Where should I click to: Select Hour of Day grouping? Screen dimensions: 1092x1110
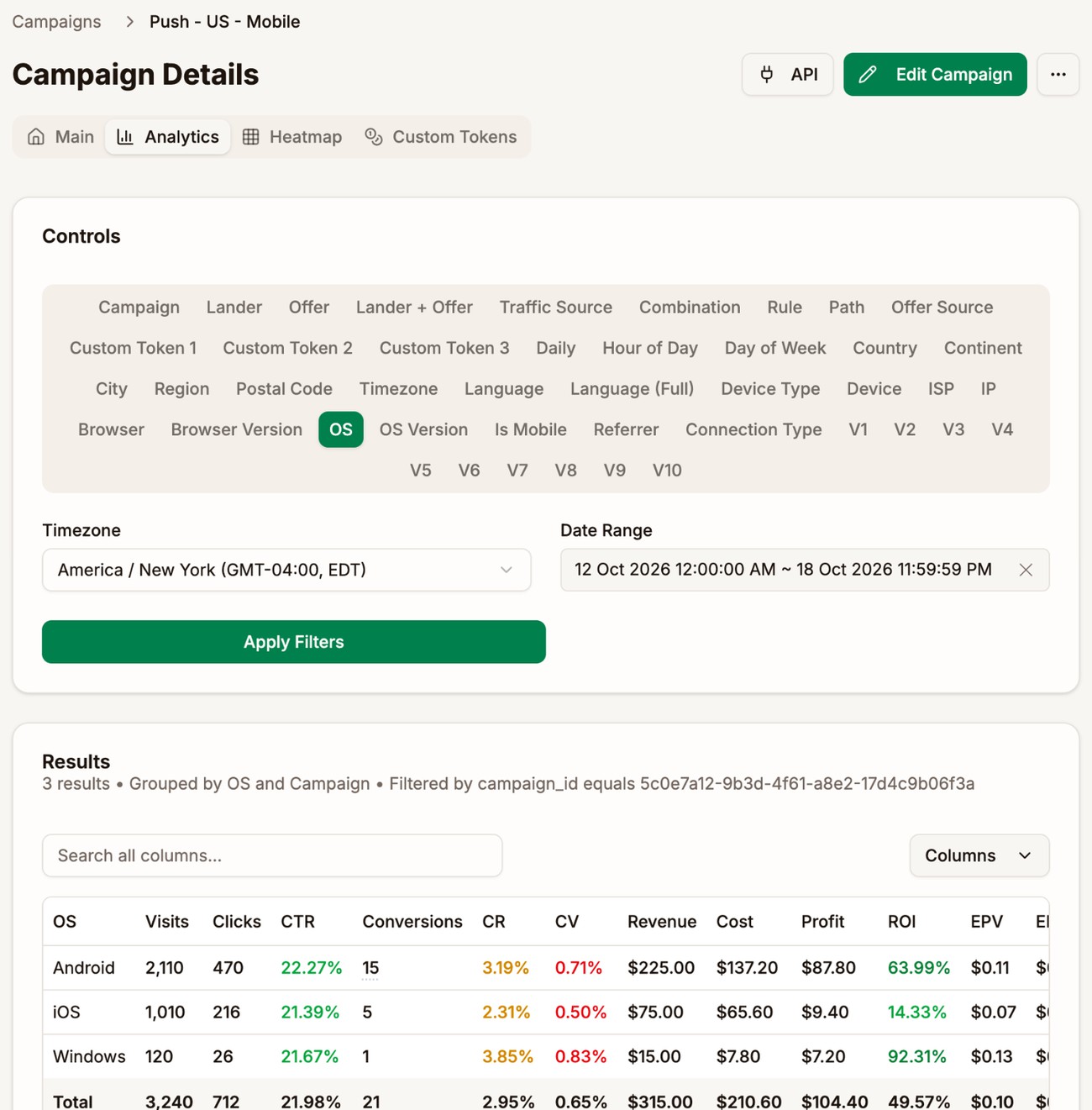(650, 348)
